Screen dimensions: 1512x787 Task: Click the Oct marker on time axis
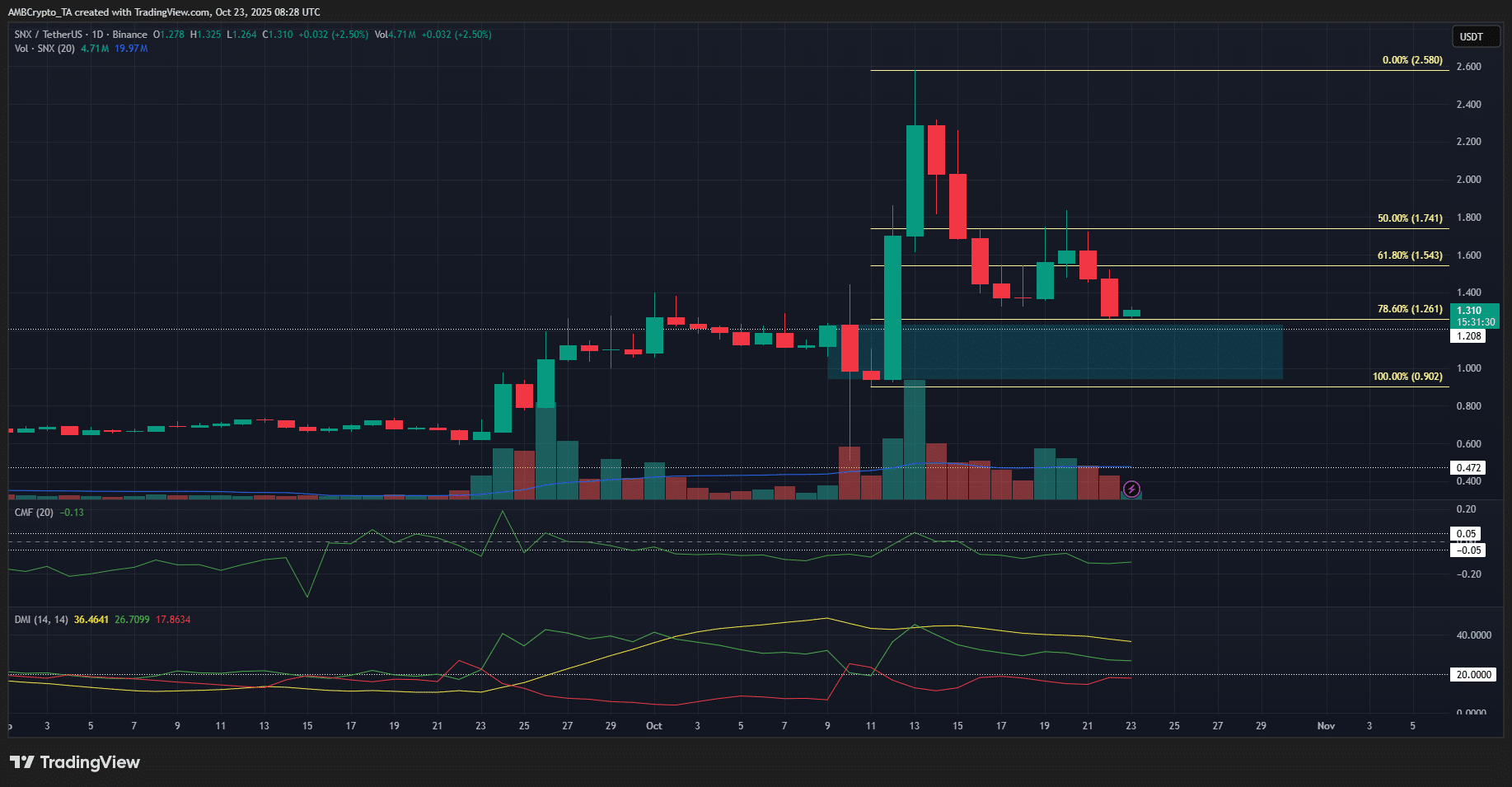[653, 726]
